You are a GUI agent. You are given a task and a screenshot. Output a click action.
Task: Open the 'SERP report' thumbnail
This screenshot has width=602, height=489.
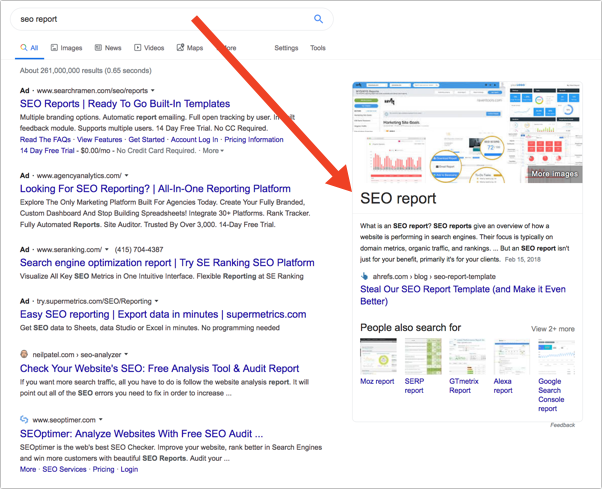pyautogui.click(x=423, y=356)
